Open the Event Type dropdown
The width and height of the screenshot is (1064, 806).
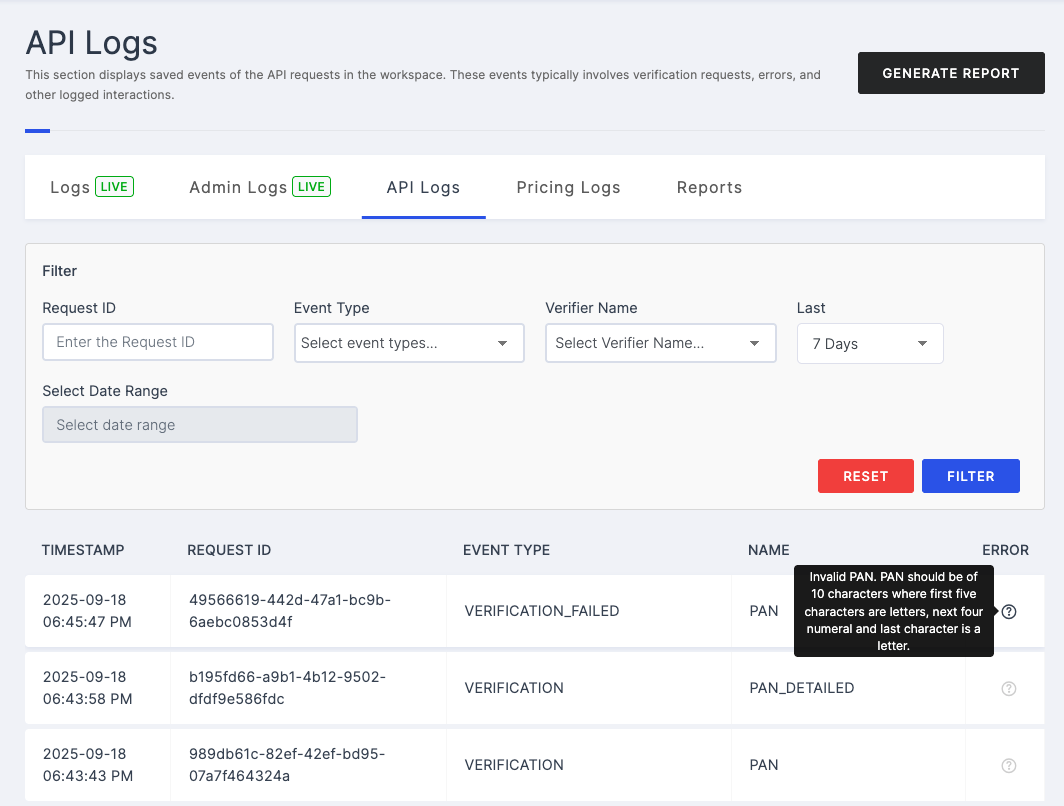pyautogui.click(x=409, y=343)
